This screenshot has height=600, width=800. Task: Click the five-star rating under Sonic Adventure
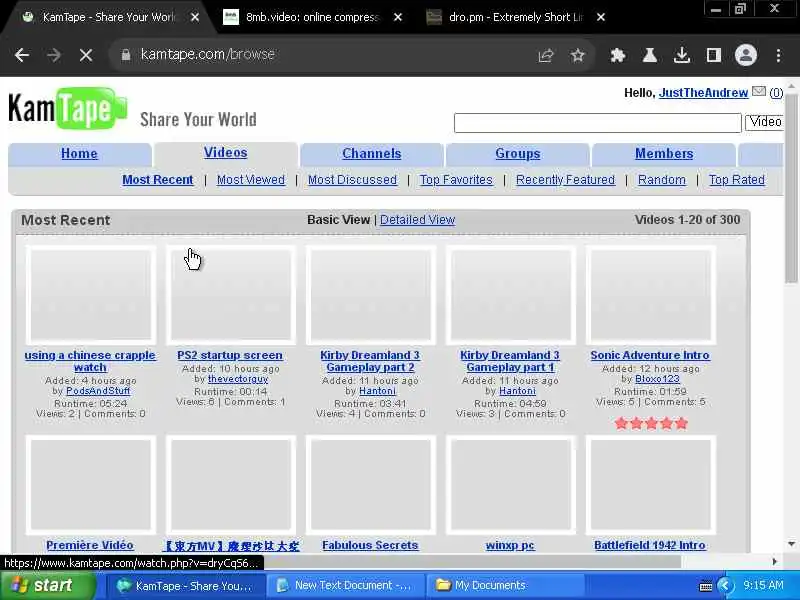(651, 423)
